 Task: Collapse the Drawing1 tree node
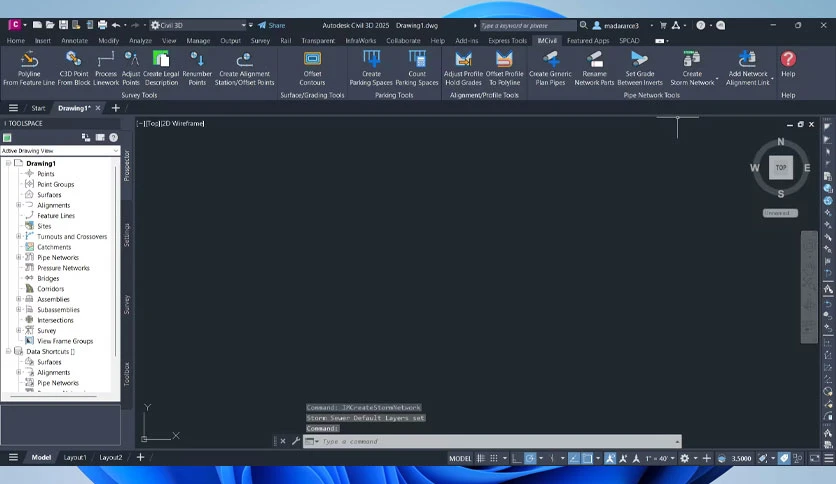click(x=8, y=163)
